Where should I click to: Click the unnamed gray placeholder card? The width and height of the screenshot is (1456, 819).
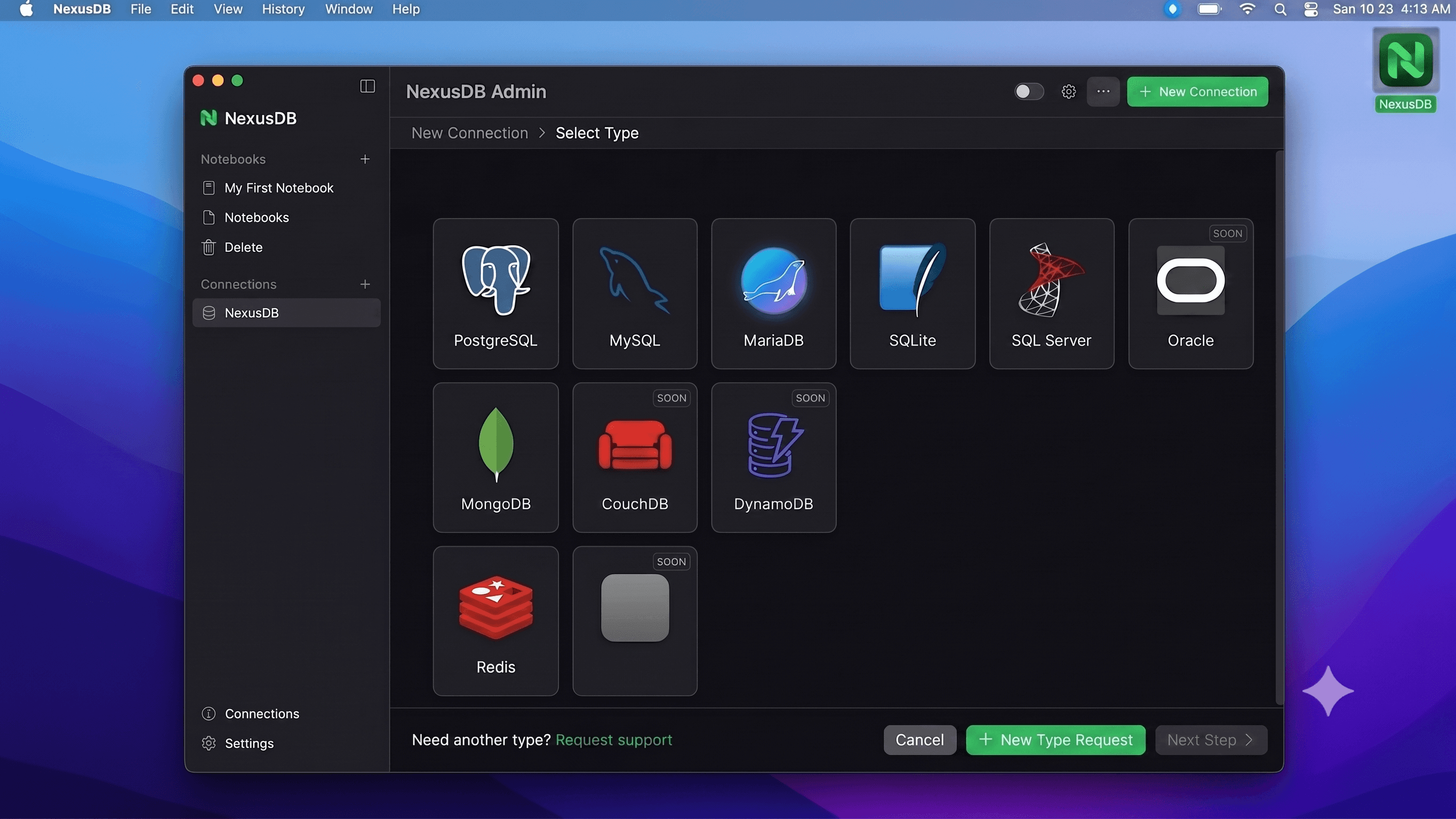point(634,621)
